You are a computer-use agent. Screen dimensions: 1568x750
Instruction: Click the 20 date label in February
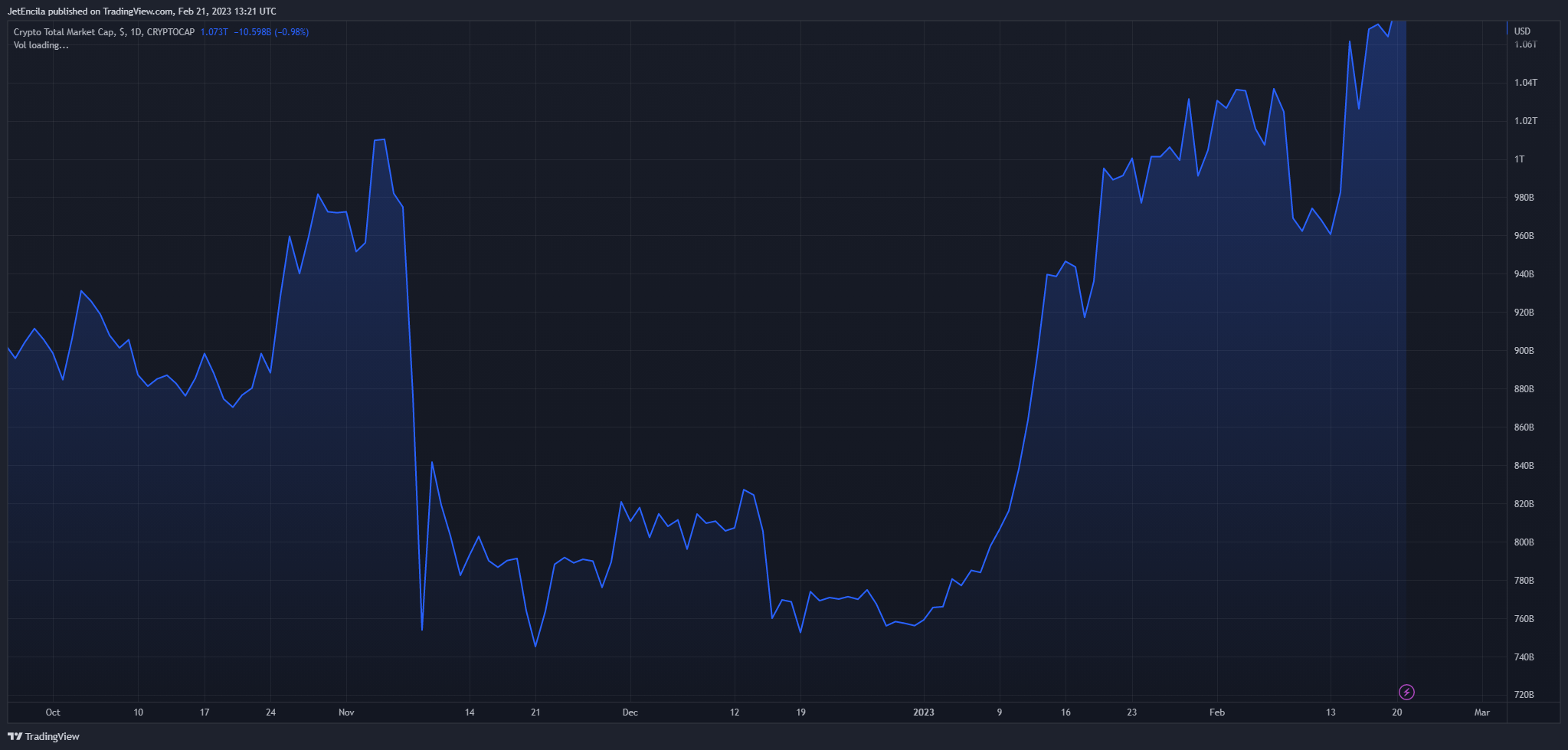click(1397, 712)
